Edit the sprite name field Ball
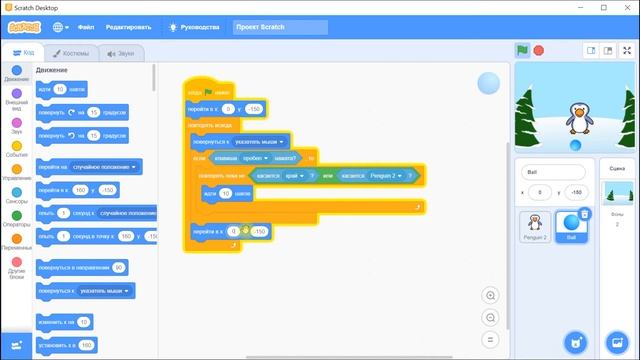 [553, 172]
